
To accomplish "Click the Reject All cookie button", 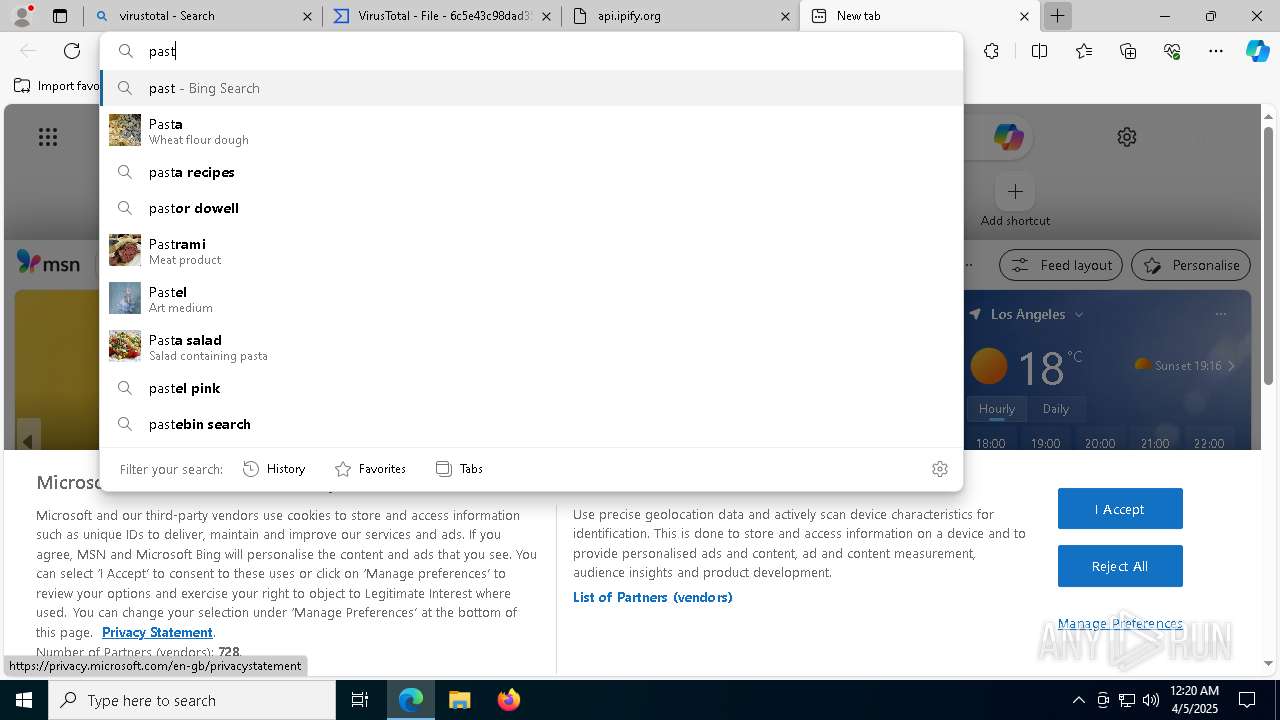I will (1120, 566).
